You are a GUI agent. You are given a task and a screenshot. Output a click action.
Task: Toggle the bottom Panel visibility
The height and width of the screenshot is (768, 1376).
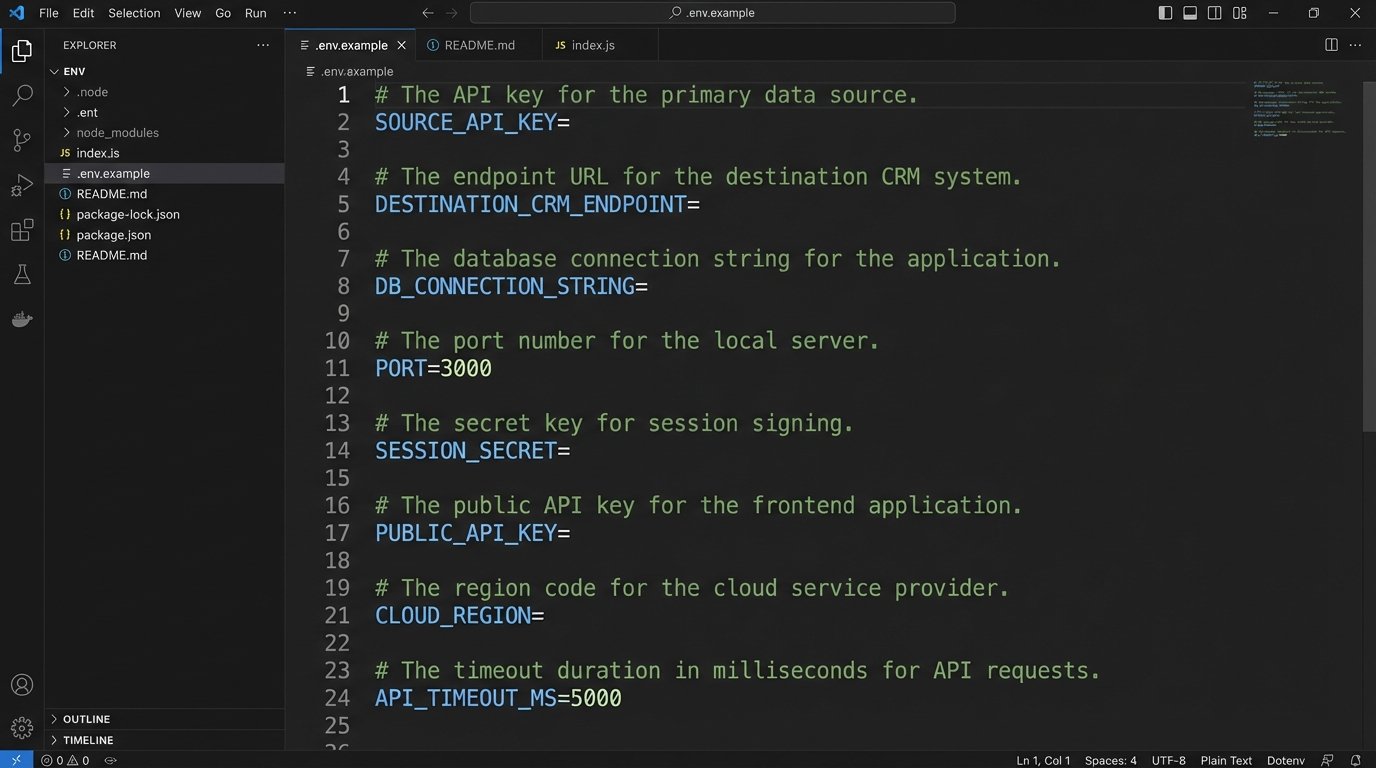1188,12
